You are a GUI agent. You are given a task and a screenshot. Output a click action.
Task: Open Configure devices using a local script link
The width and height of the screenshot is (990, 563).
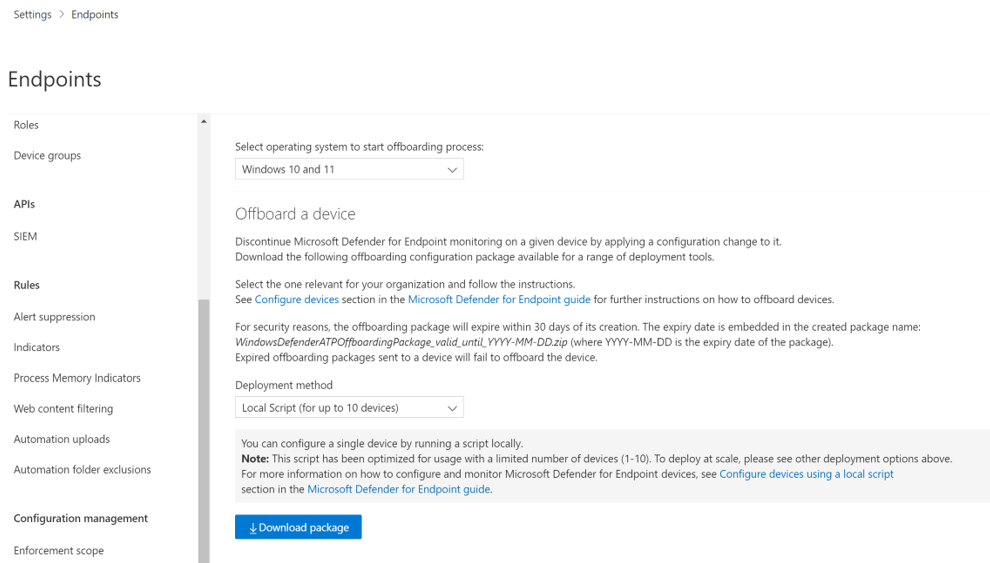tap(806, 474)
